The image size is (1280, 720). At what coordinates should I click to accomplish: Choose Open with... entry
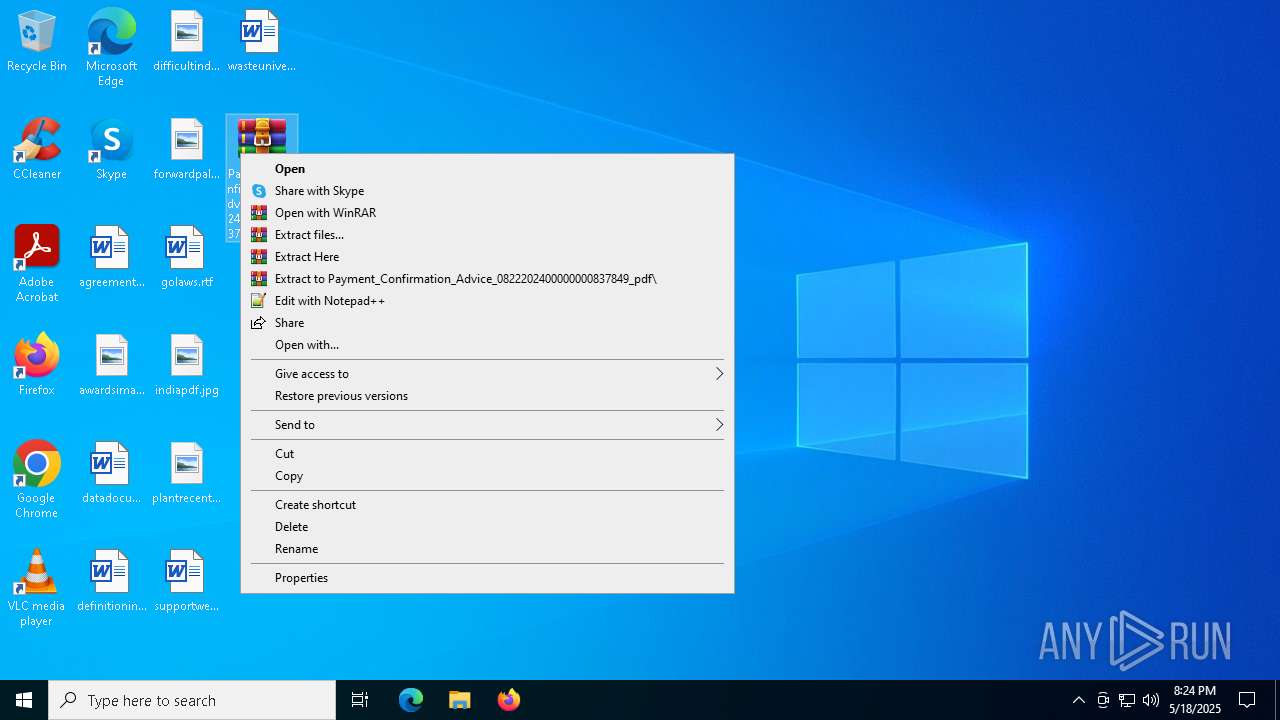[487, 345]
